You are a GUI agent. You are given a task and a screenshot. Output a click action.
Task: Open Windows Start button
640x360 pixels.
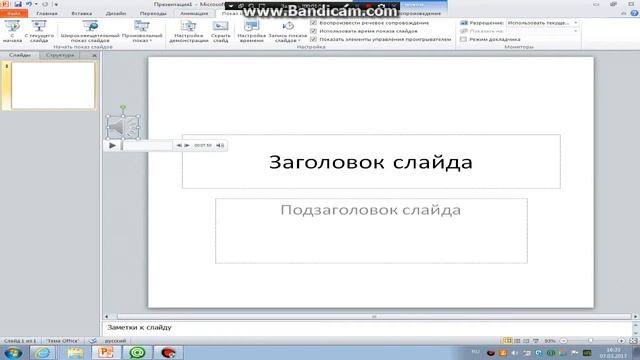pos(13,352)
